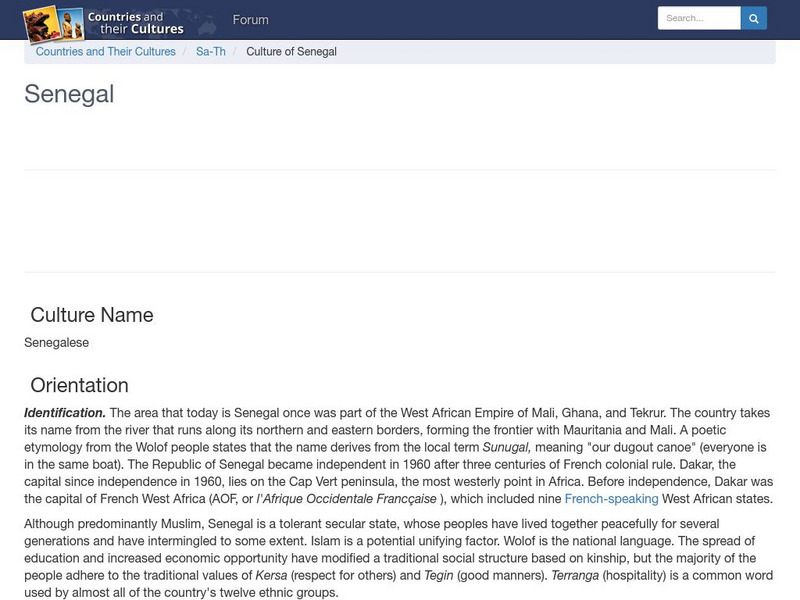This screenshot has width=800, height=600.
Task: Follow the French-speaking hyperlink
Action: [611, 498]
